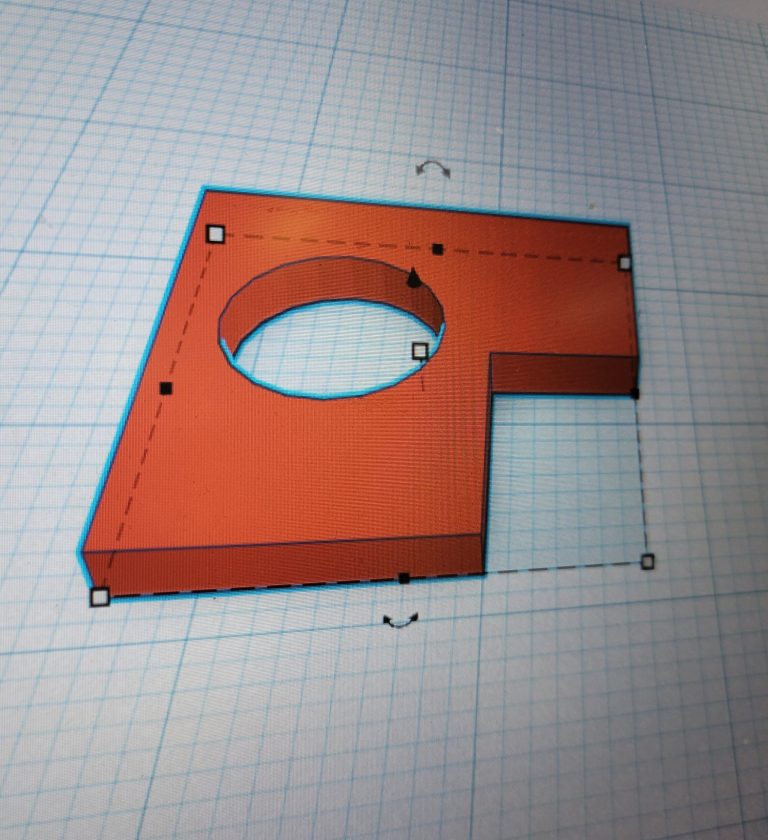Image resolution: width=768 pixels, height=840 pixels.
Task: Select the white corner handle at front-right of selection
Action: [x=647, y=561]
